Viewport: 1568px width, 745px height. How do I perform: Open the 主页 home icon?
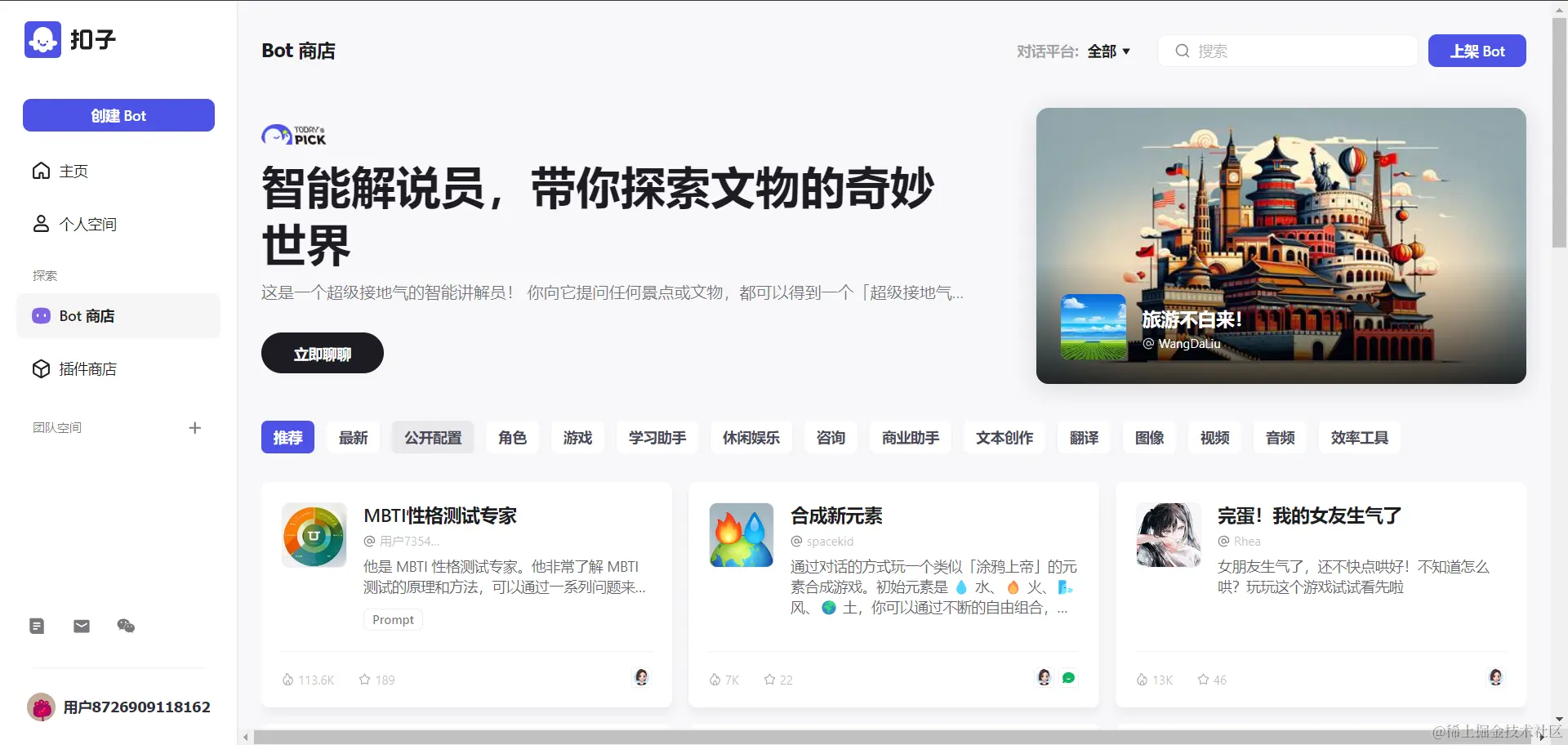(41, 171)
